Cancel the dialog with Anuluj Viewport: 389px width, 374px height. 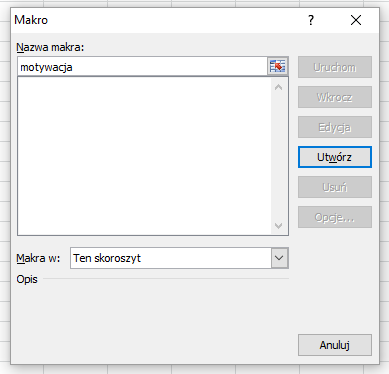pos(335,345)
